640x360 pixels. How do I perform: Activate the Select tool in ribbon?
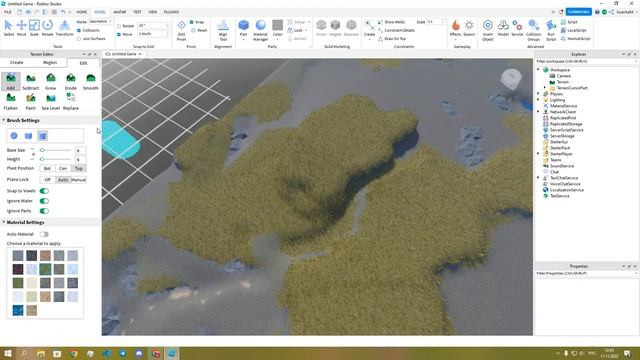tap(9, 28)
